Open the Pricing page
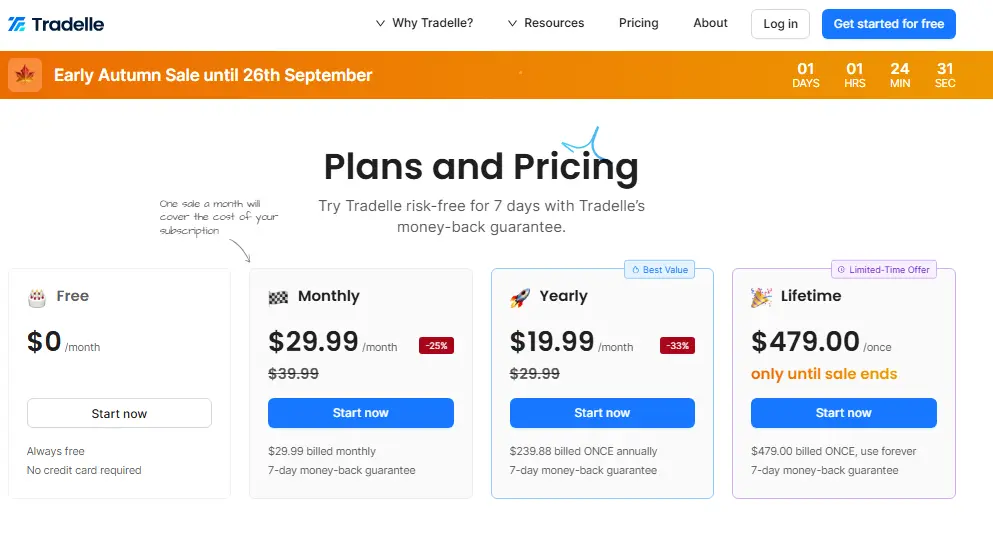This screenshot has height=541, width=993. point(638,23)
